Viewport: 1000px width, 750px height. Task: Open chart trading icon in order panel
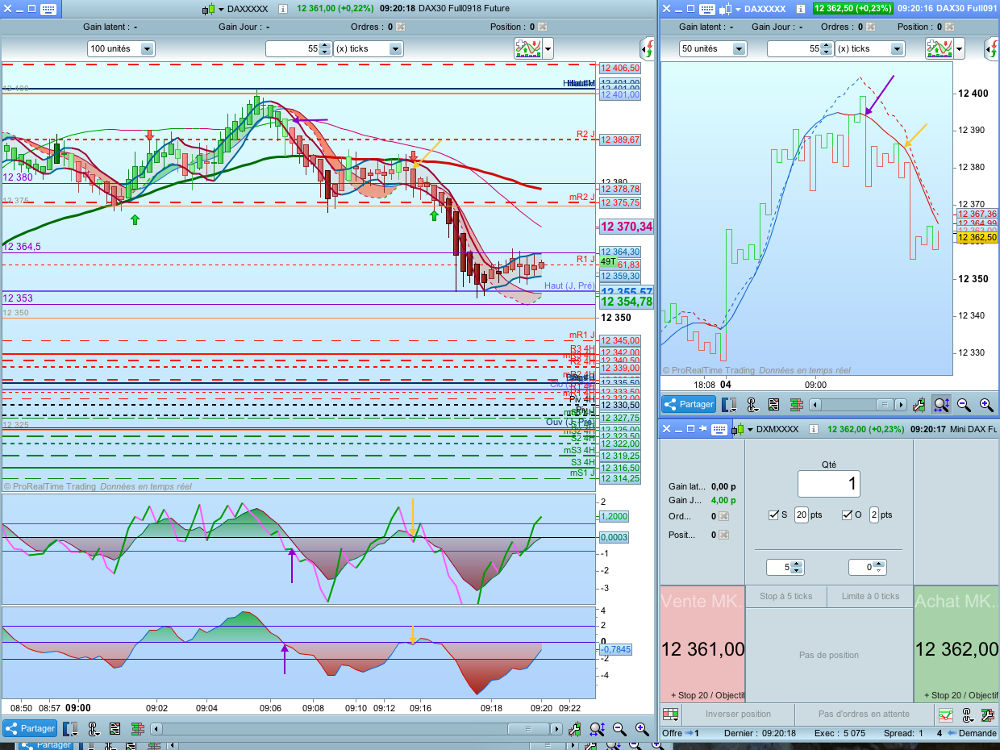(945, 715)
